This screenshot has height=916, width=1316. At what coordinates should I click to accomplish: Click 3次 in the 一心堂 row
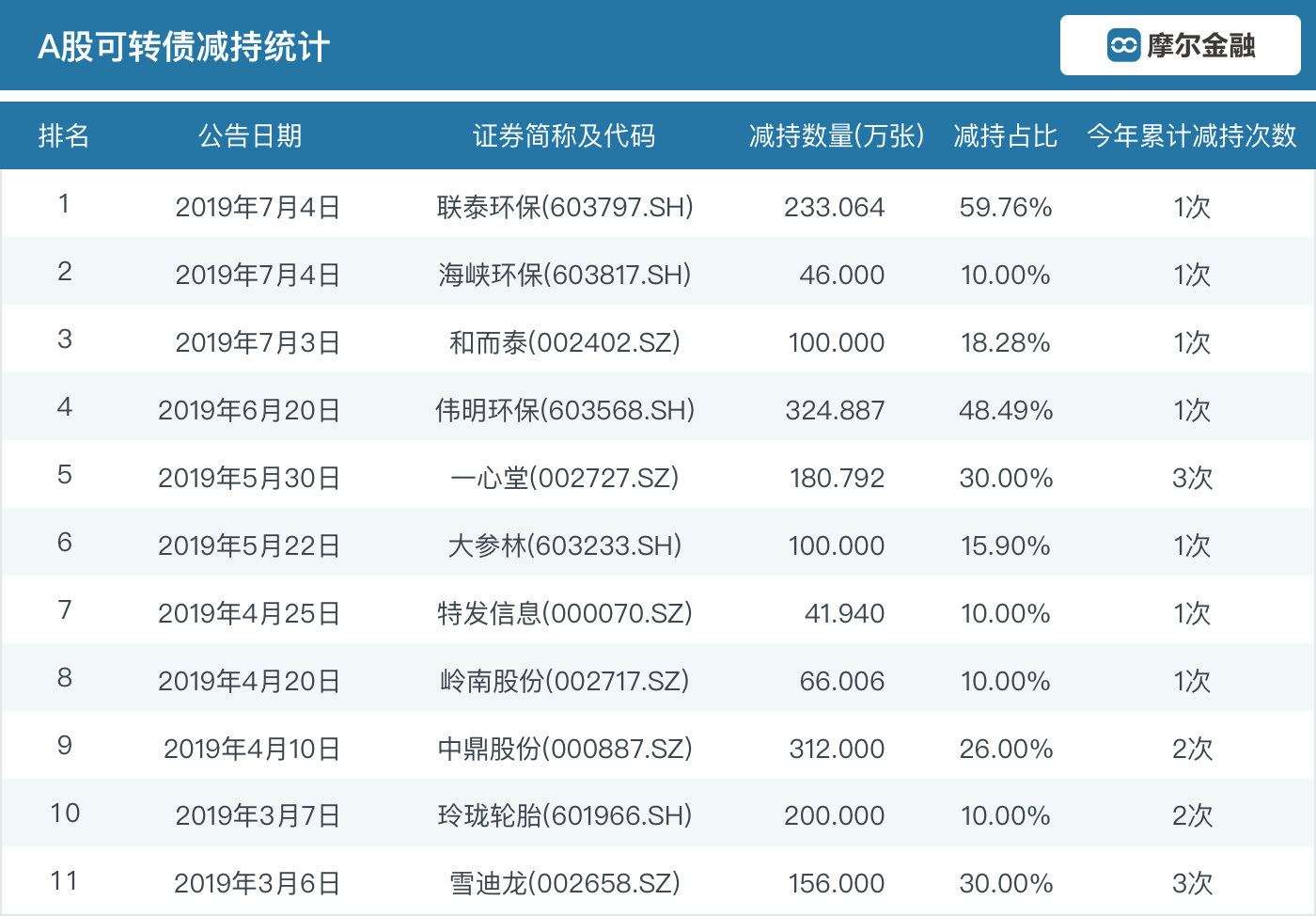(x=1192, y=478)
